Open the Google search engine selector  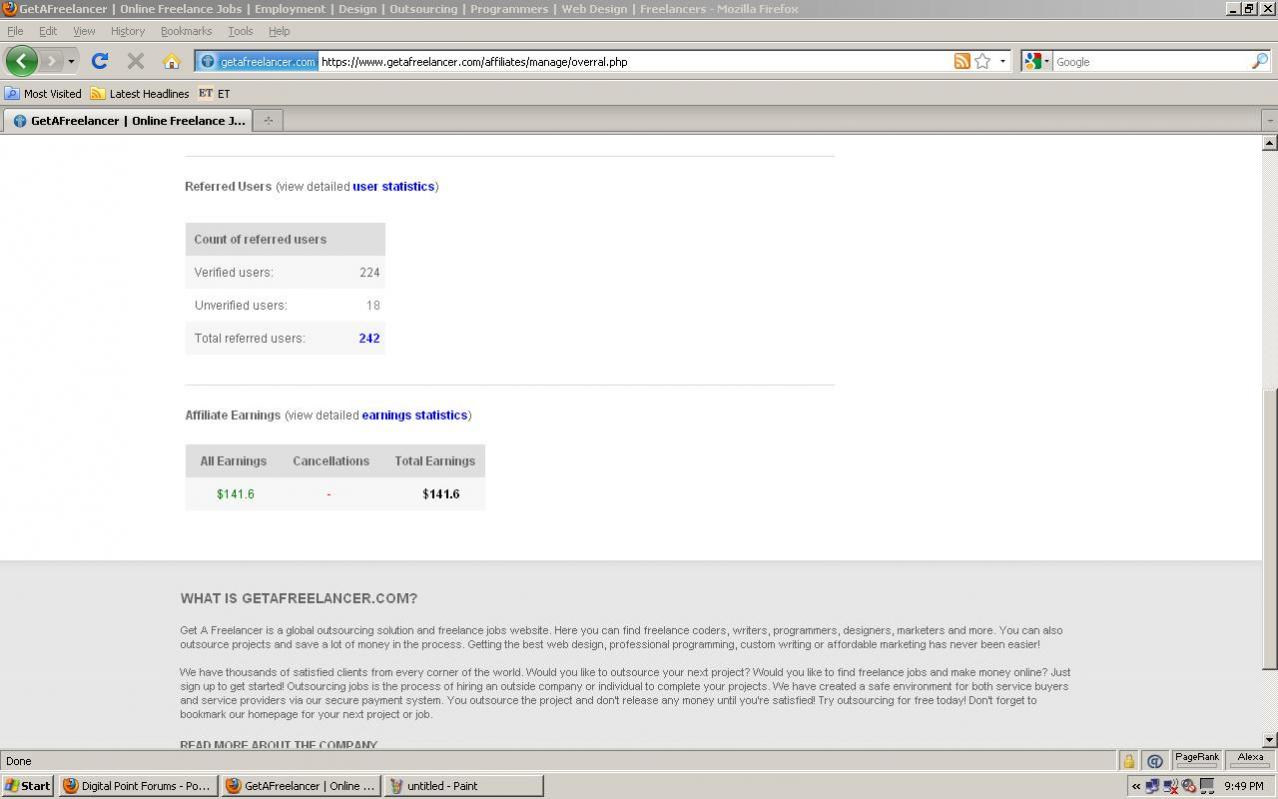1037,61
